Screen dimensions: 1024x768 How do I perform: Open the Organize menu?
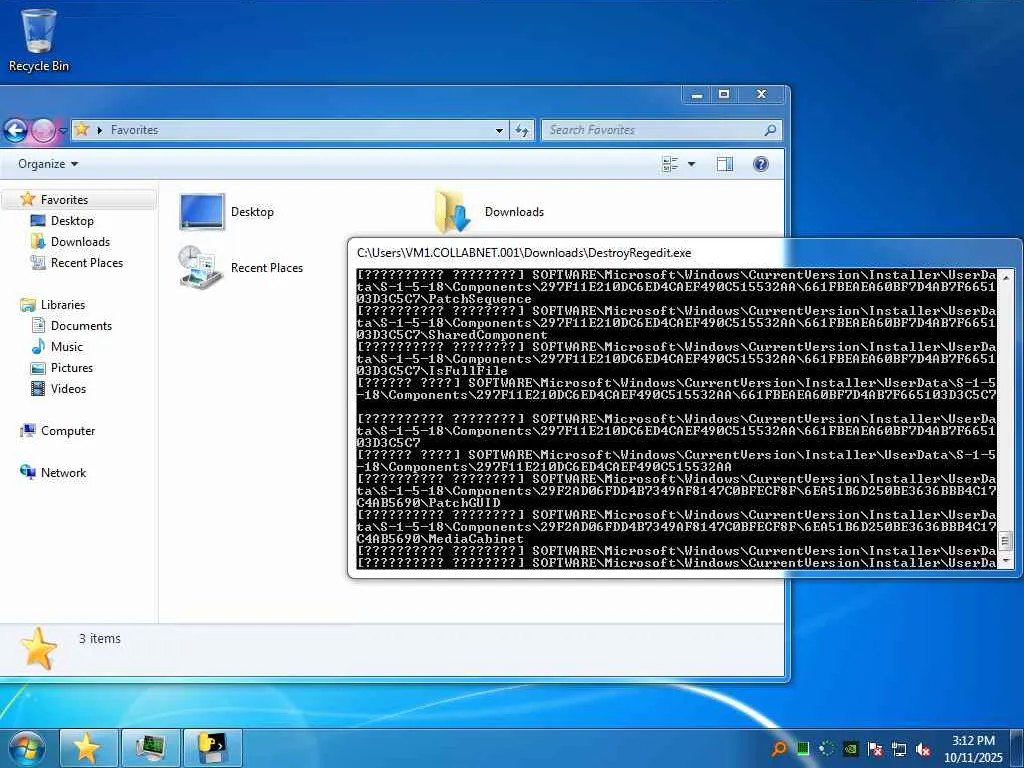(x=48, y=164)
